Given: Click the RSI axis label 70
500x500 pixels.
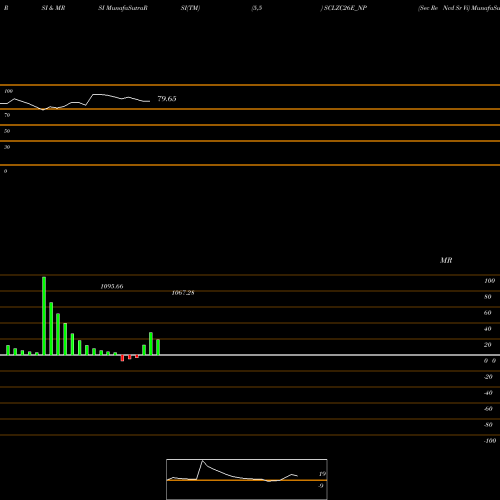Looking at the screenshot, I should click(x=7, y=115).
